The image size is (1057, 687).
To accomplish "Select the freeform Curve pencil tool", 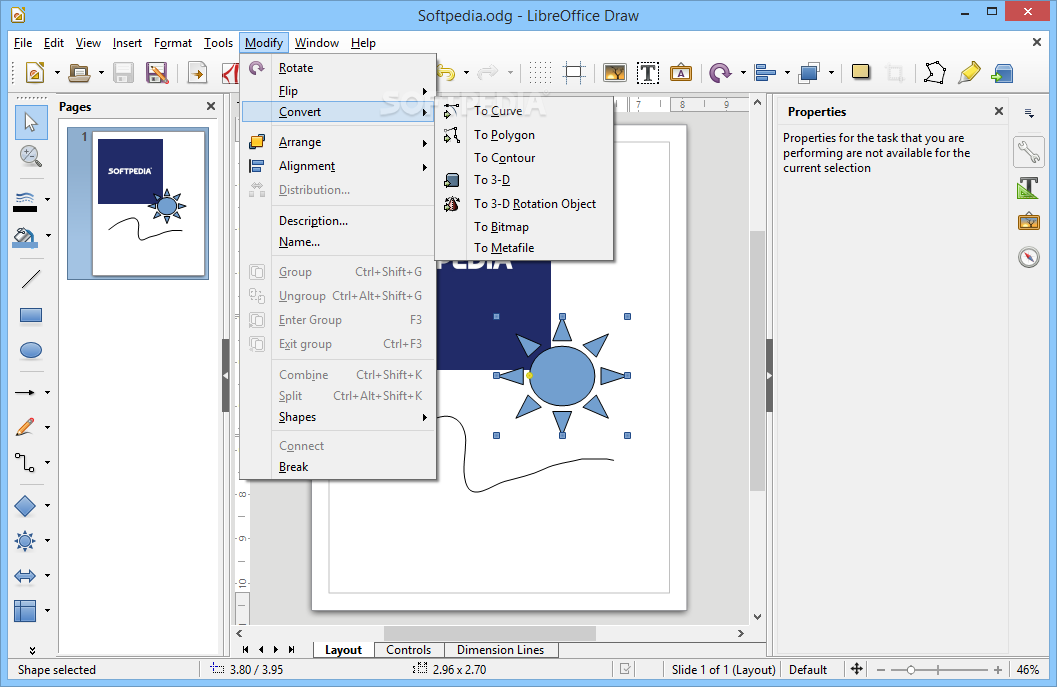I will (x=25, y=427).
